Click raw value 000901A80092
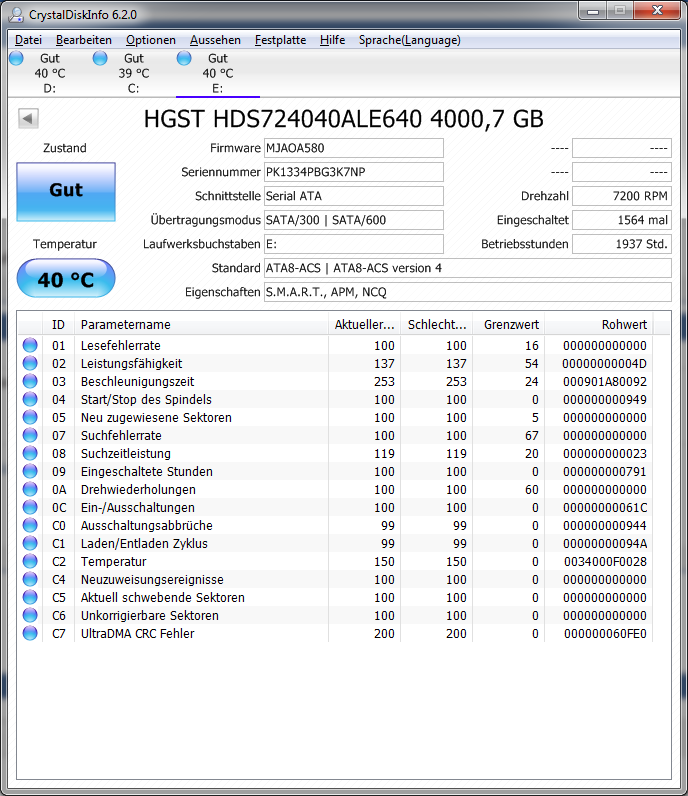The height and width of the screenshot is (796, 688). point(605,382)
